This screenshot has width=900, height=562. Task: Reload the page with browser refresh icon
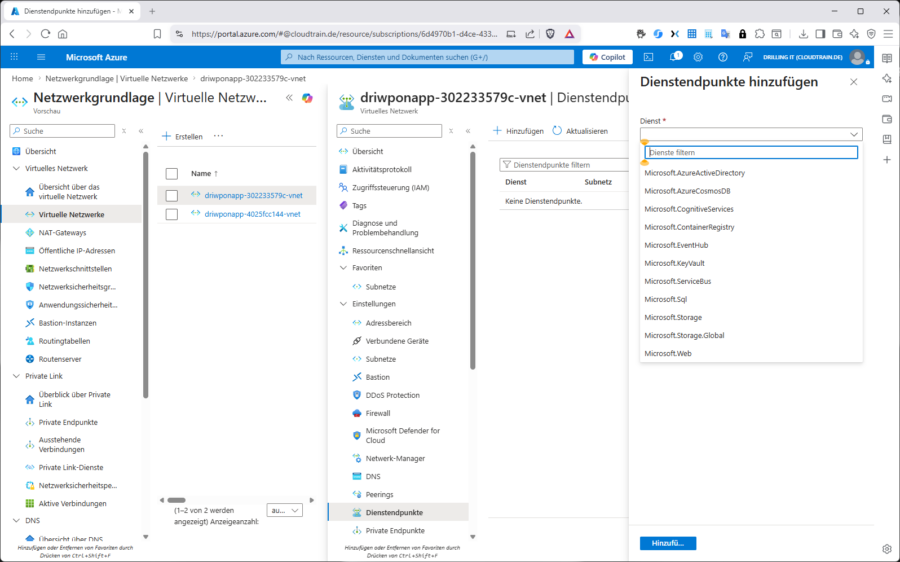pos(45,34)
